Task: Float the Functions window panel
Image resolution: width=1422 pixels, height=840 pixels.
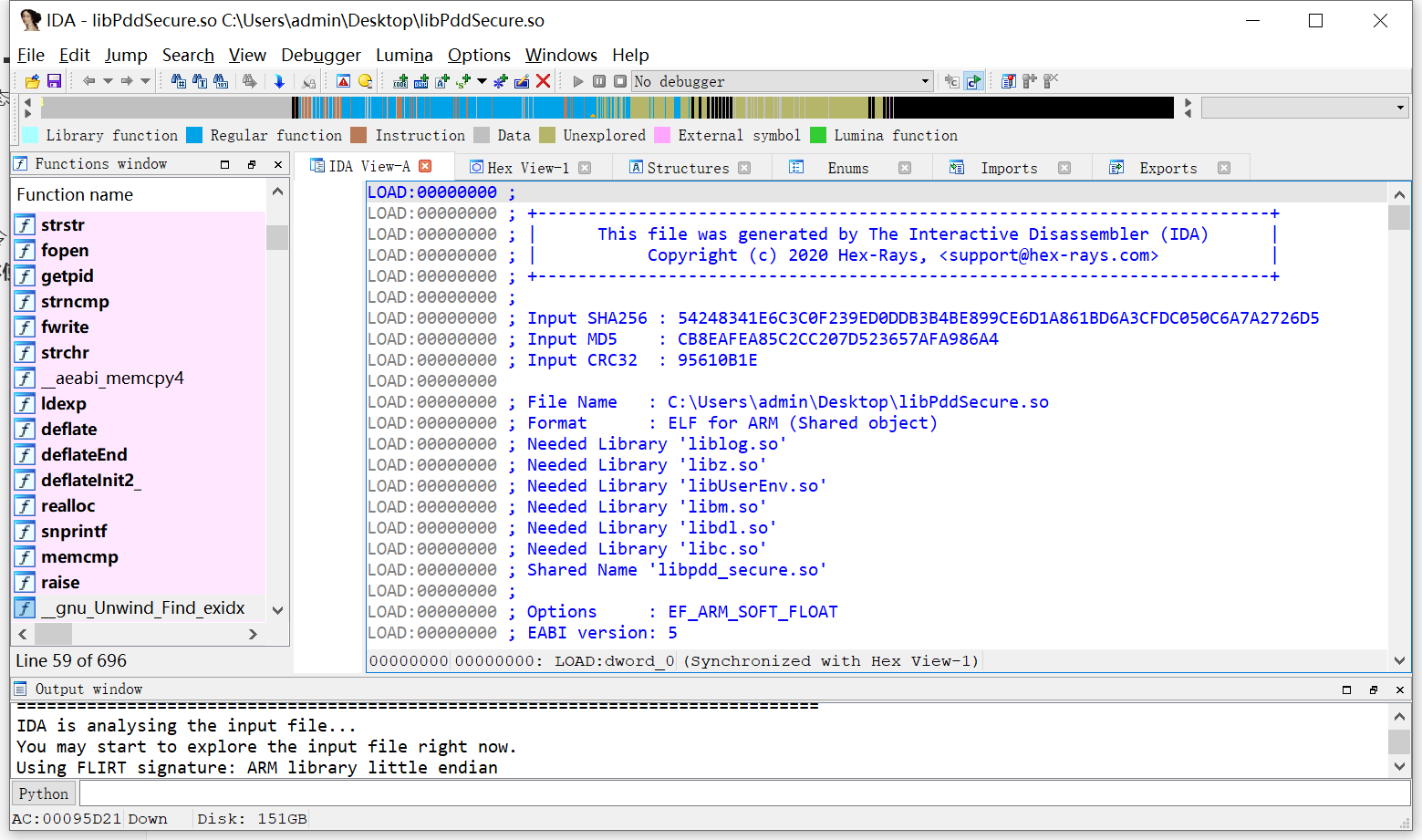Action: pos(252,165)
